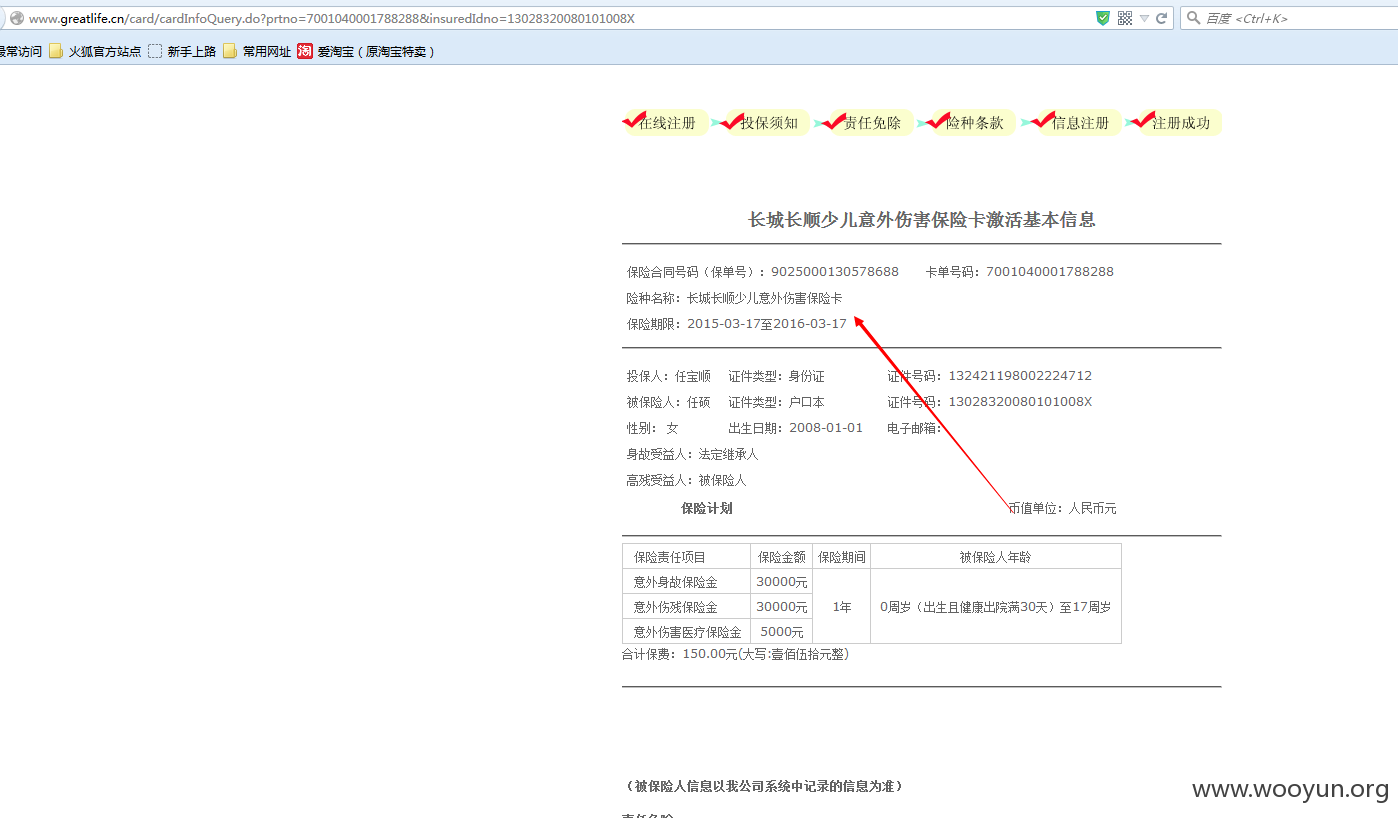Click card number 7001040001788288
Viewport: 1398px width, 818px height.
pyautogui.click(x=1050, y=272)
